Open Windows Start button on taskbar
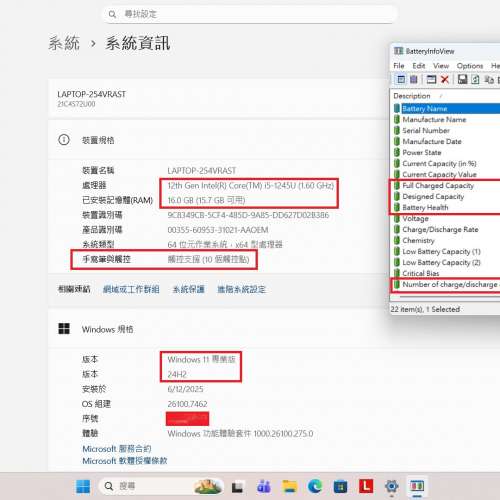500x500 pixels. (x=83, y=486)
